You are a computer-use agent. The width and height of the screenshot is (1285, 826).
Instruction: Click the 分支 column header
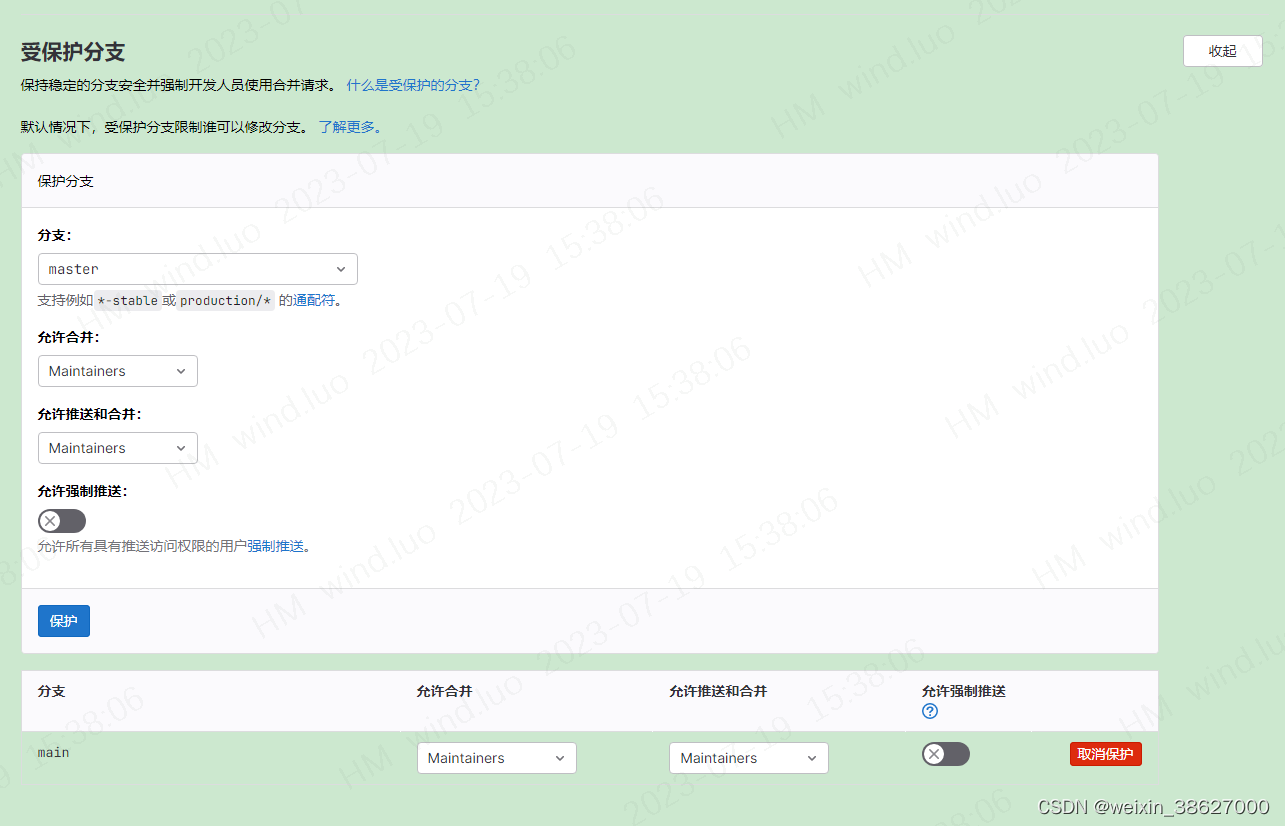52,691
